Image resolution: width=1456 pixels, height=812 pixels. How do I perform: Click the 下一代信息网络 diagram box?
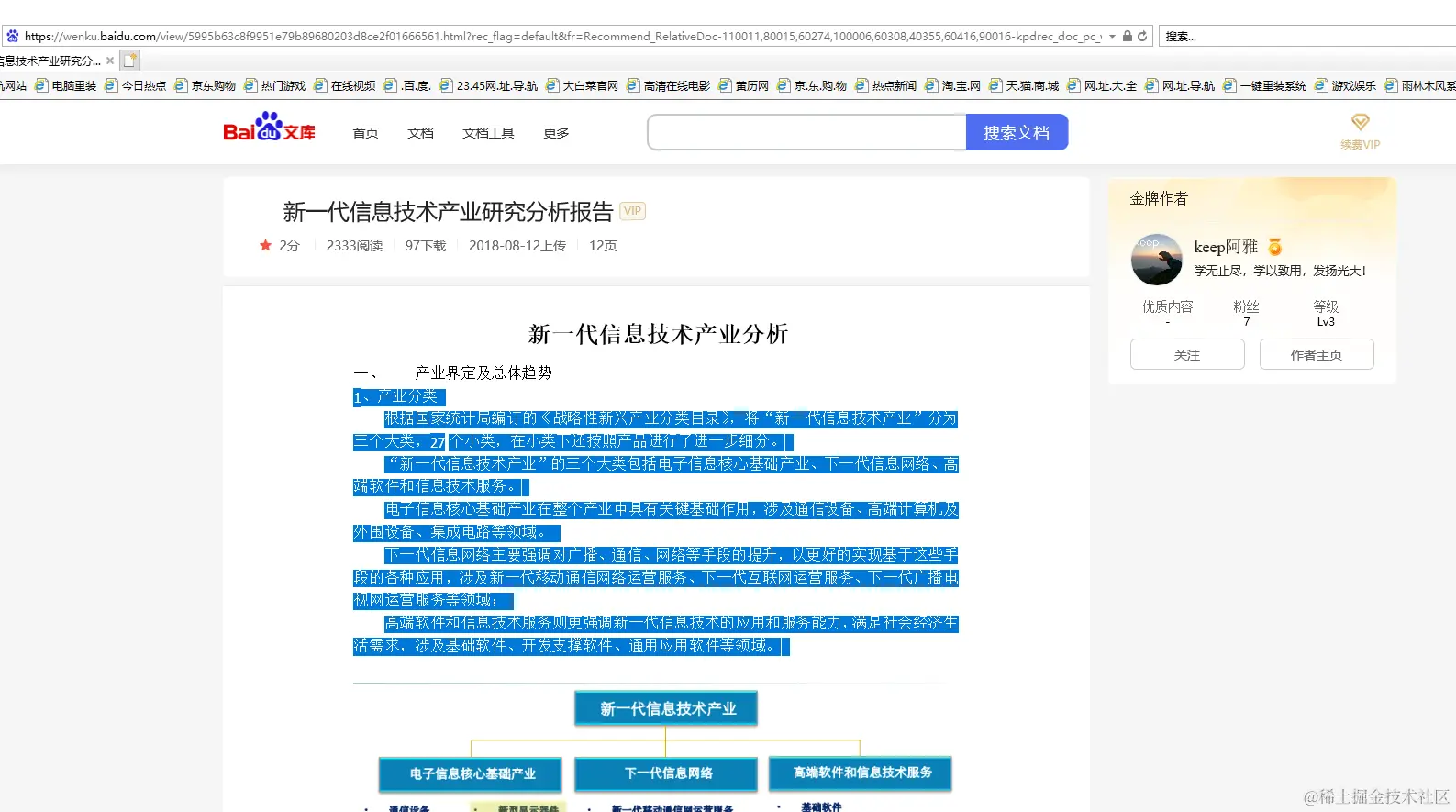(667, 773)
